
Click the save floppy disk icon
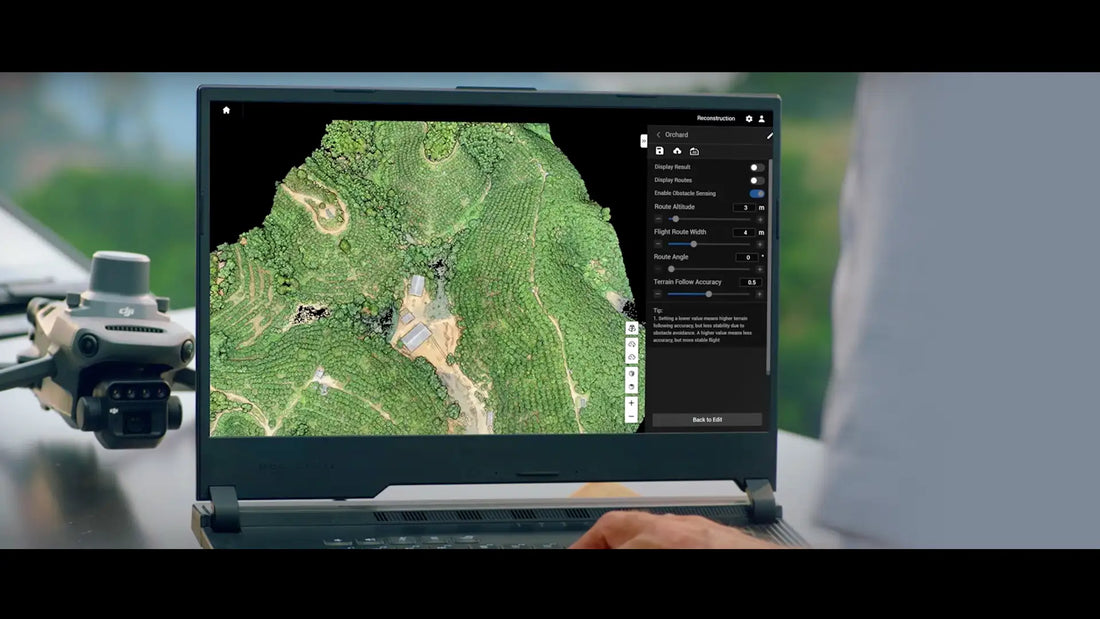tap(660, 151)
